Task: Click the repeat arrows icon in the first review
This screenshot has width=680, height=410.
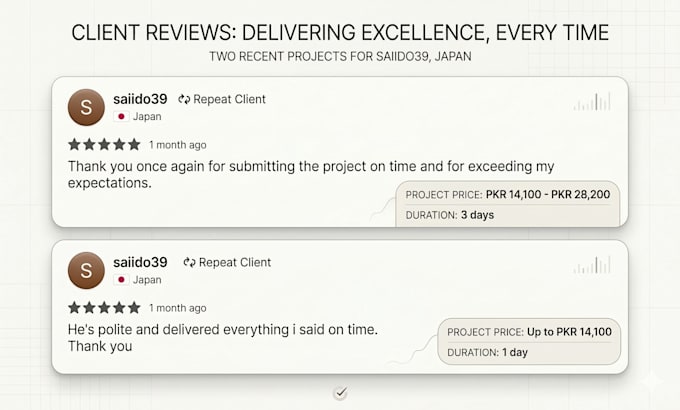Action: point(184,99)
